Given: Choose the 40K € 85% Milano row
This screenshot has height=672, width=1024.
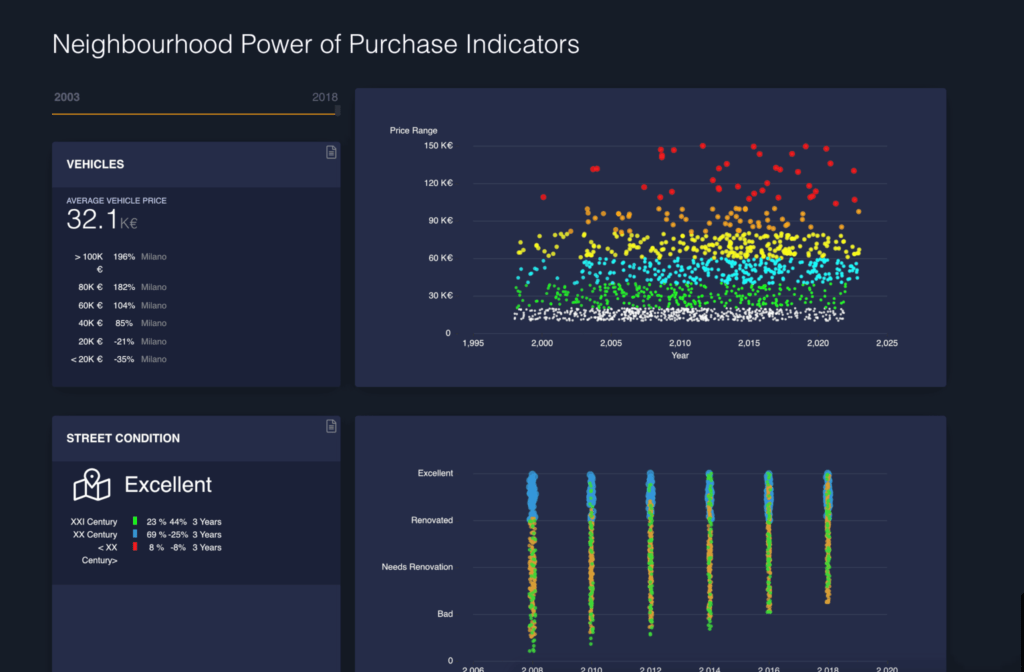Looking at the screenshot, I should [x=120, y=323].
